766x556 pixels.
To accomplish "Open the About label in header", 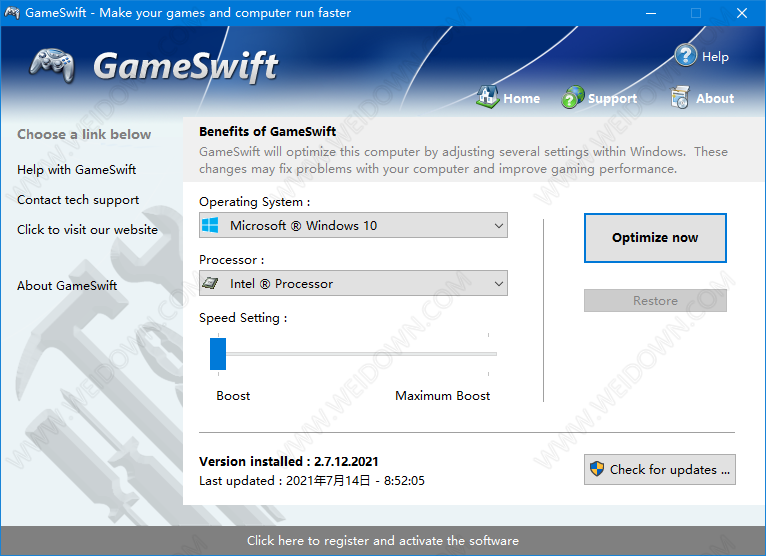I will pyautogui.click(x=715, y=99).
